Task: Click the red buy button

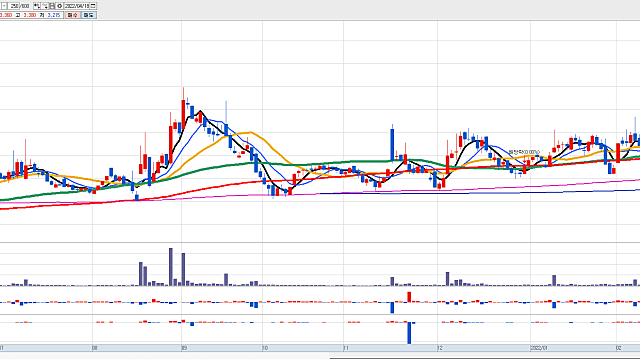Action: [x=73, y=15]
